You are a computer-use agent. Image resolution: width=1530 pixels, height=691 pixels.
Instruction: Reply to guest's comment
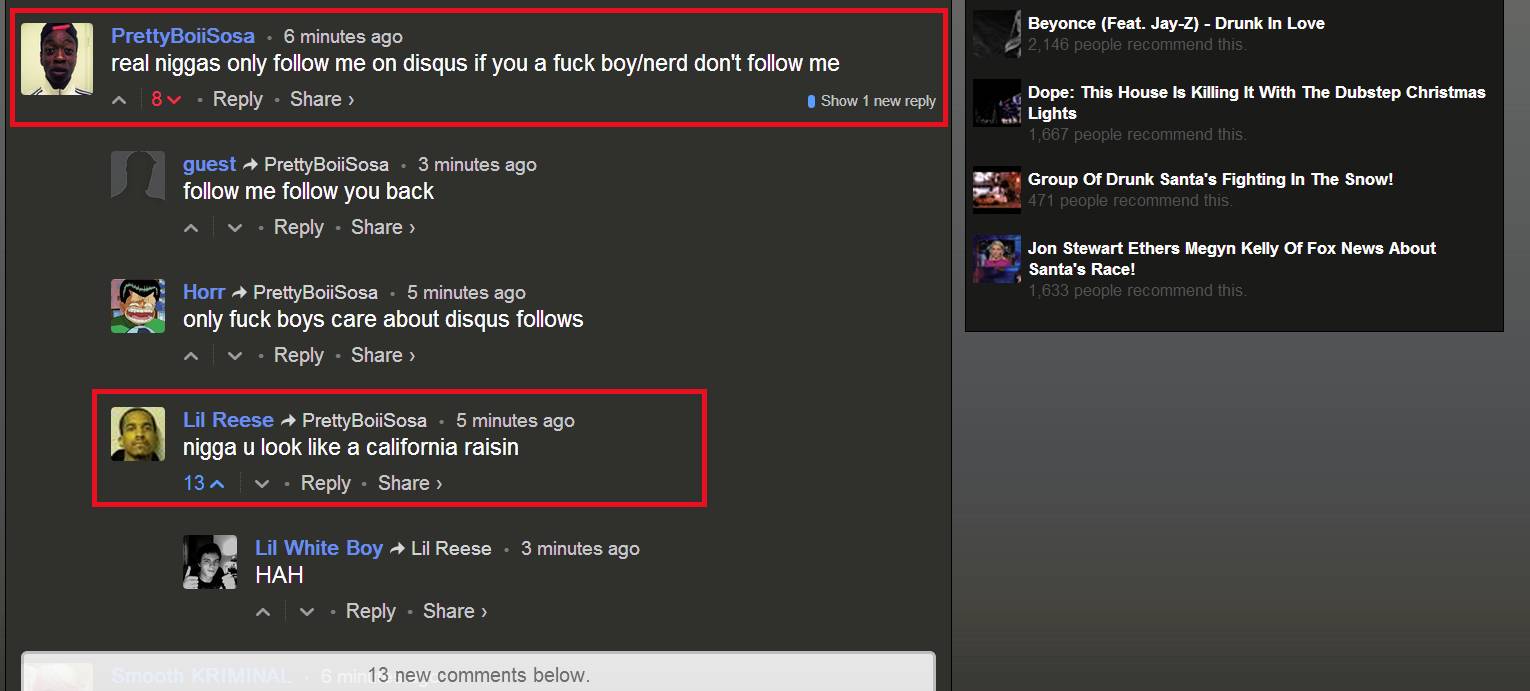(299, 227)
